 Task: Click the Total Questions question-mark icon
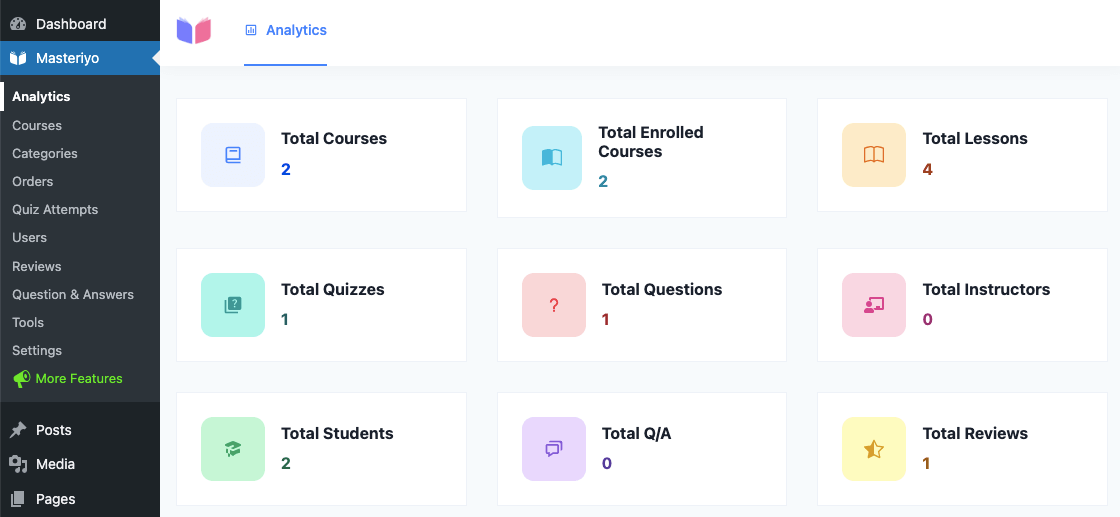coord(554,305)
